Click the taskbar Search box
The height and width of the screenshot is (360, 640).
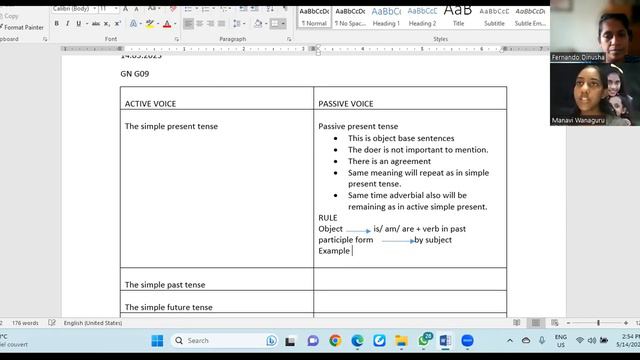pos(225,340)
